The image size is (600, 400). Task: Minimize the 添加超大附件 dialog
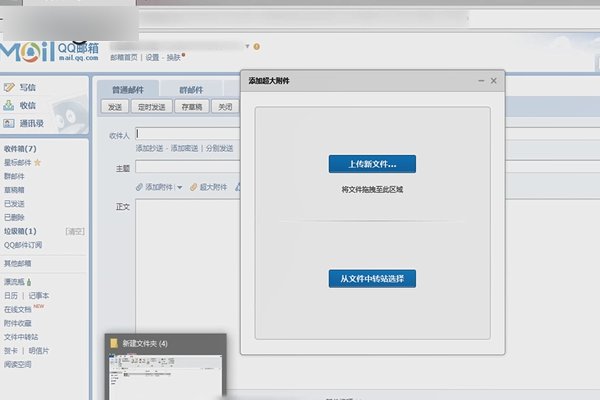click(481, 81)
